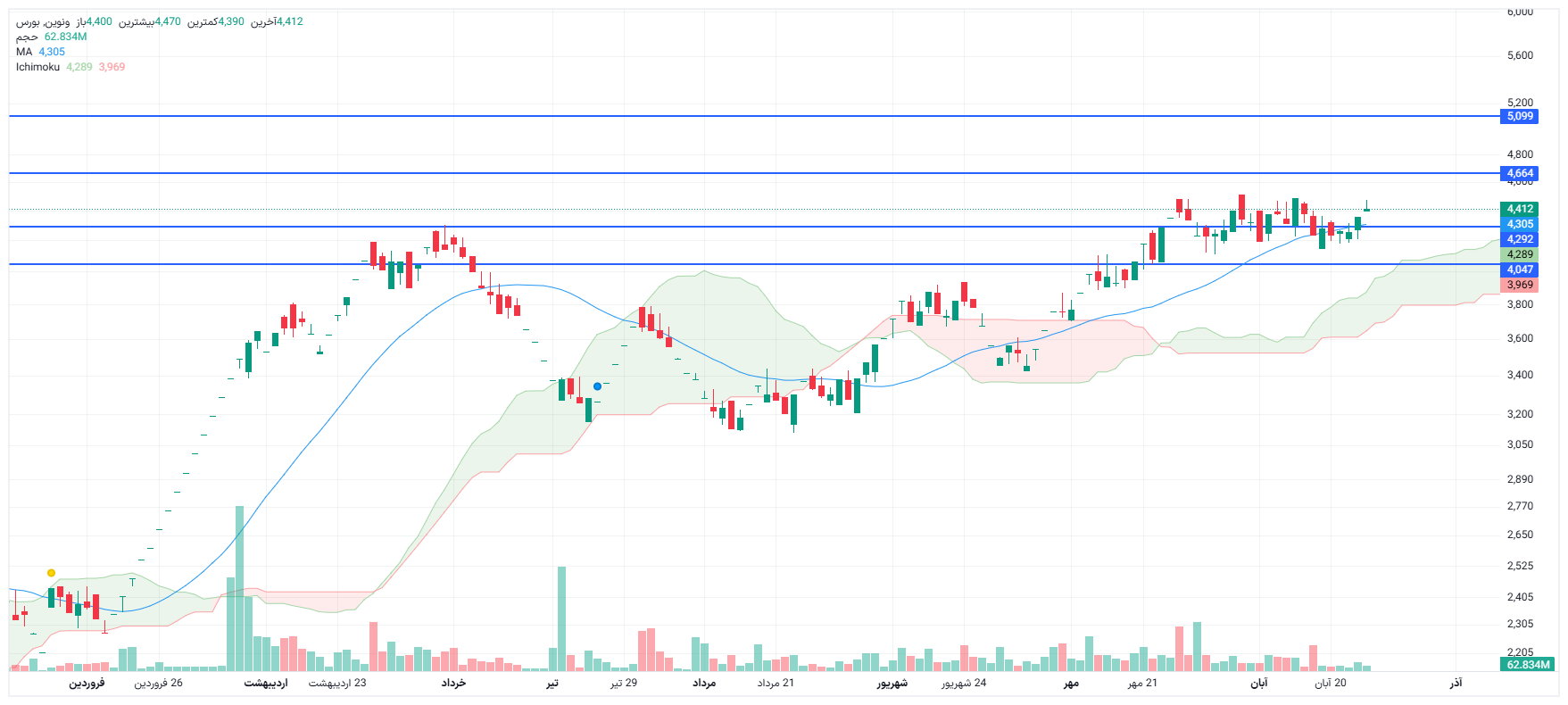This screenshot has height=705, width=1568.
Task: Click the خرداد label on the time axis
Action: click(x=453, y=683)
